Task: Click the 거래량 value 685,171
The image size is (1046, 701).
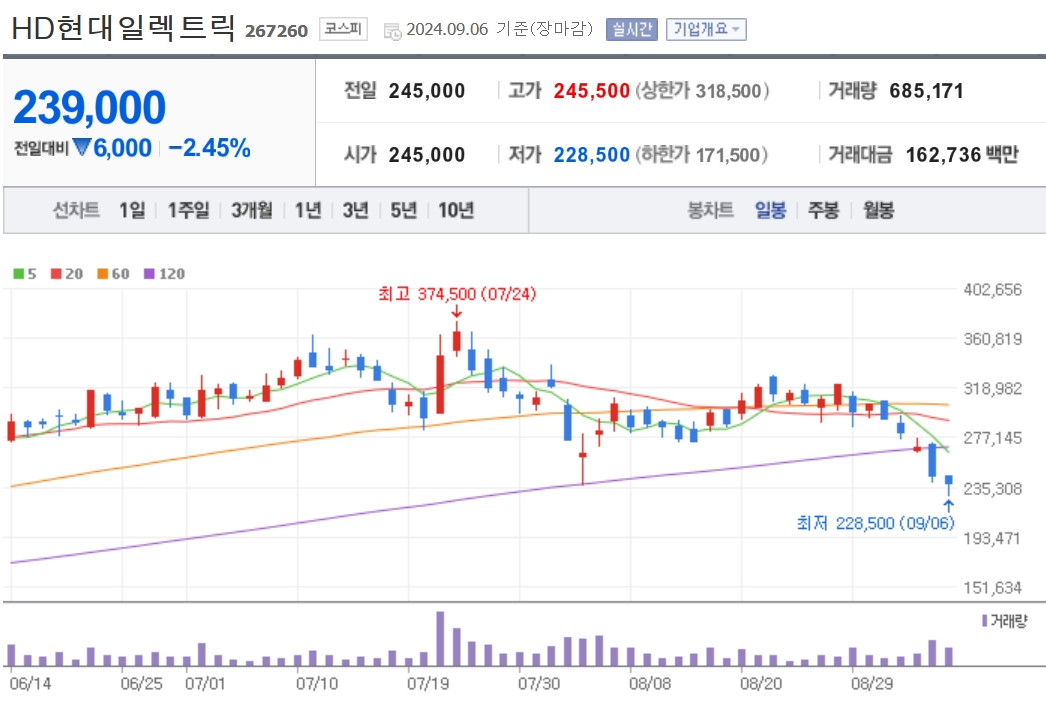Action: [x=927, y=91]
